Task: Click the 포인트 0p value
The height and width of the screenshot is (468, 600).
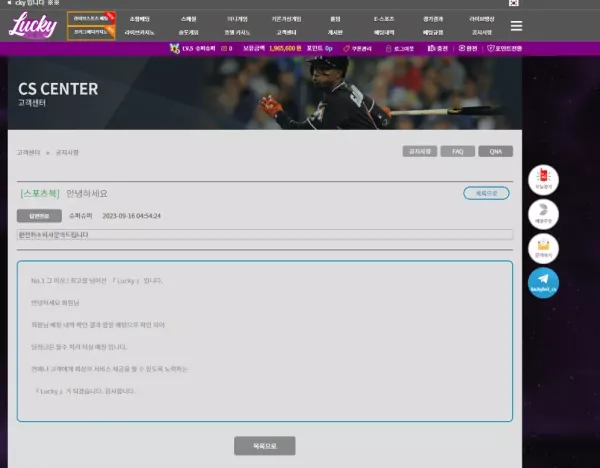Action: 320,49
